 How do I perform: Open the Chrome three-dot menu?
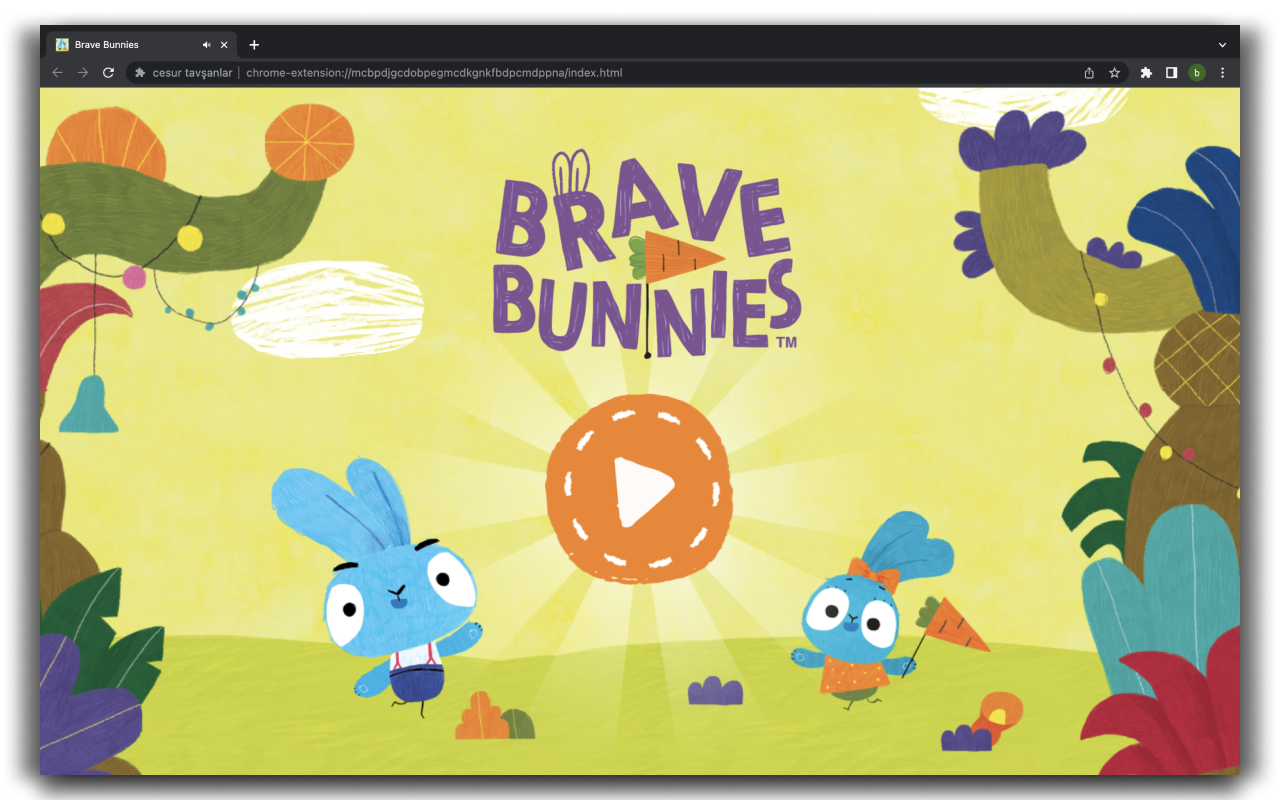point(1222,73)
